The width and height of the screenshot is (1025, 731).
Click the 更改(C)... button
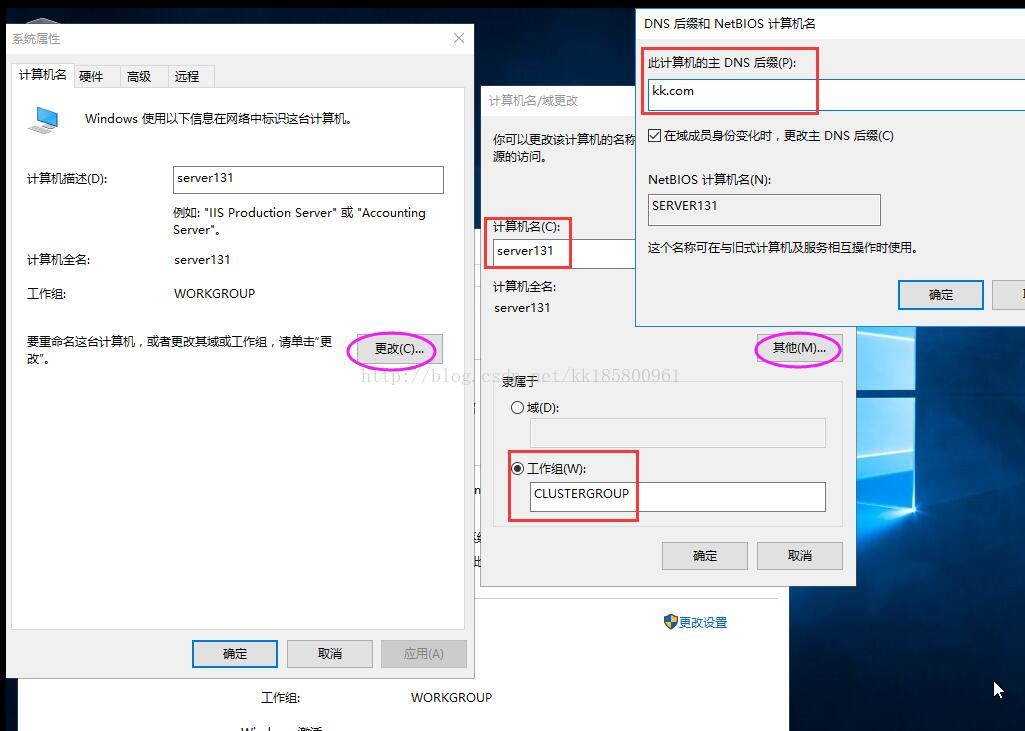[399, 348]
